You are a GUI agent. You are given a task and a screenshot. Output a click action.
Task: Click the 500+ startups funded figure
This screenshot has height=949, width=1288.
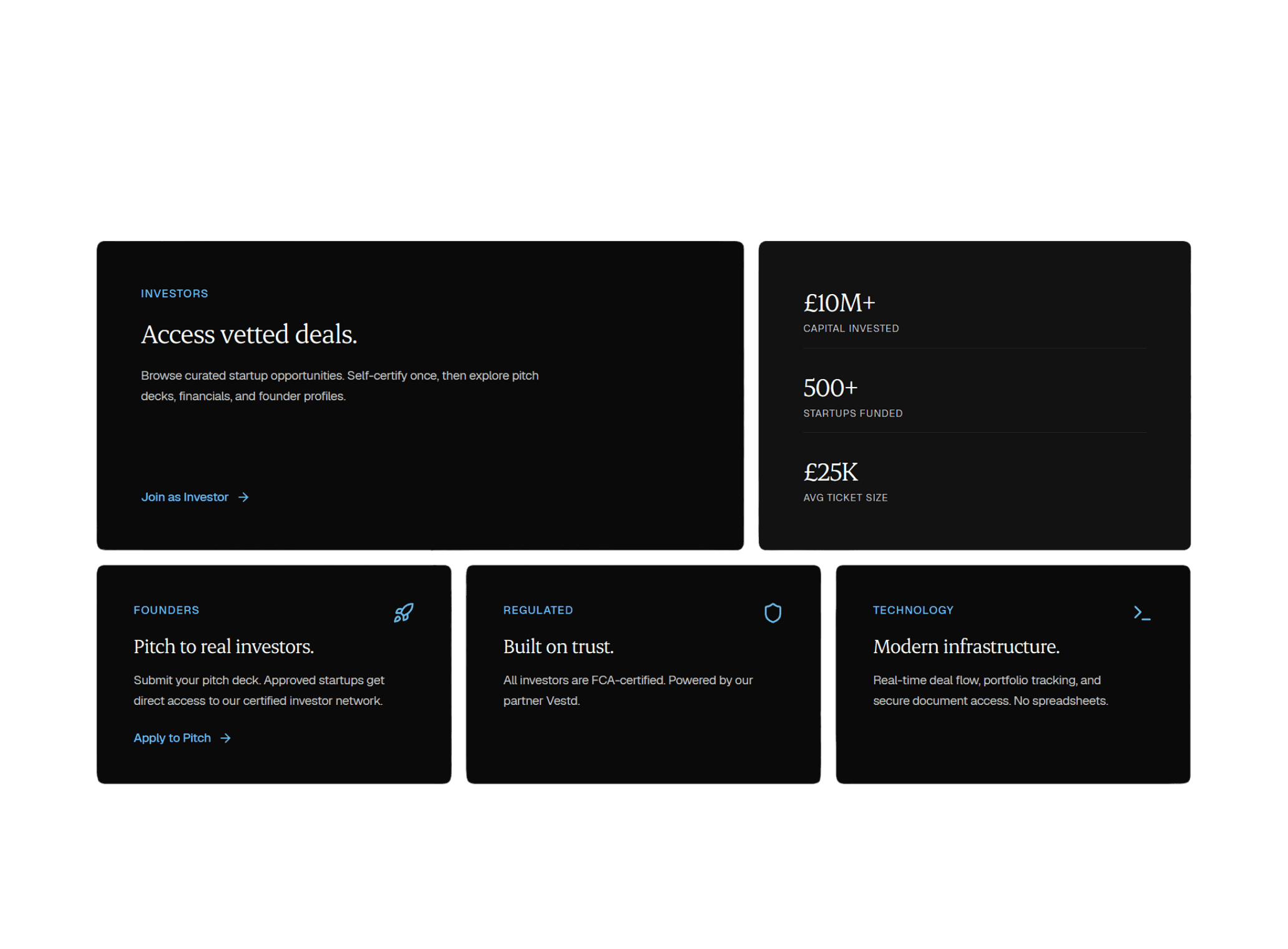point(830,388)
